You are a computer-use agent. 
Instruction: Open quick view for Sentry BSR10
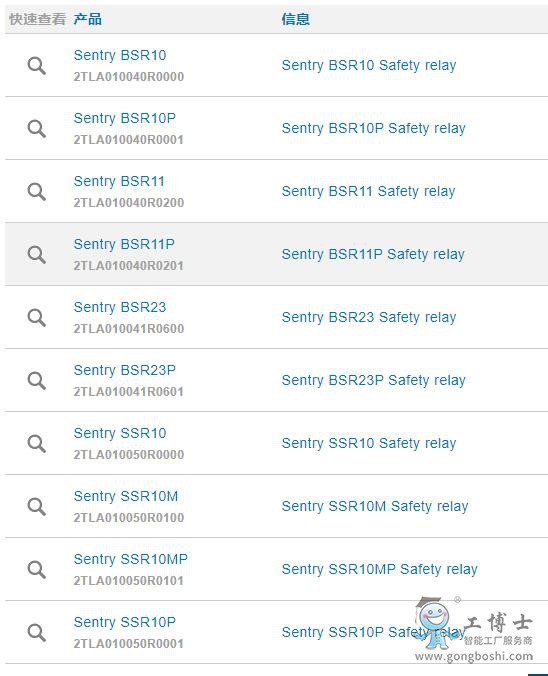(37, 66)
